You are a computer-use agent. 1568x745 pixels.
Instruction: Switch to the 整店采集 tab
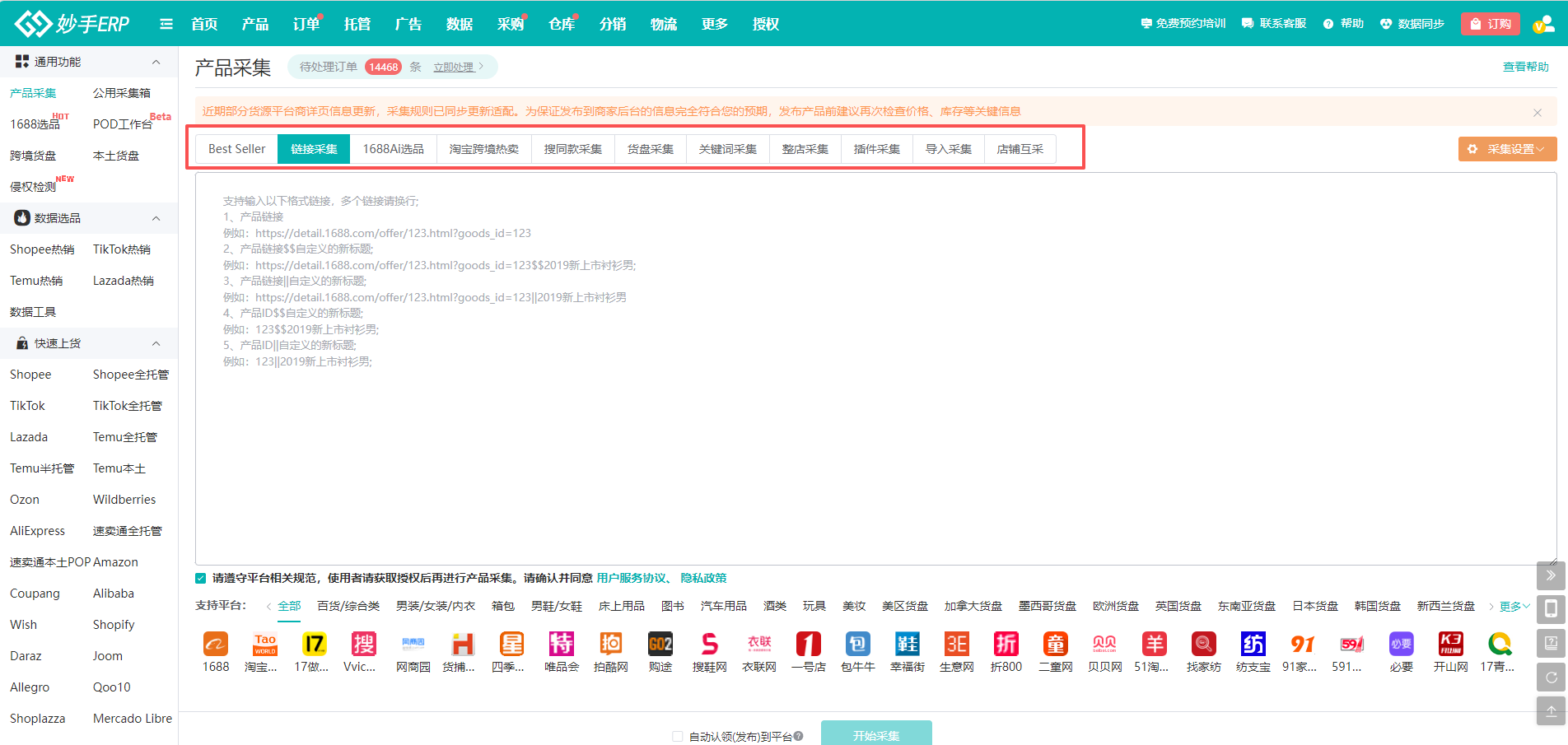tap(805, 149)
